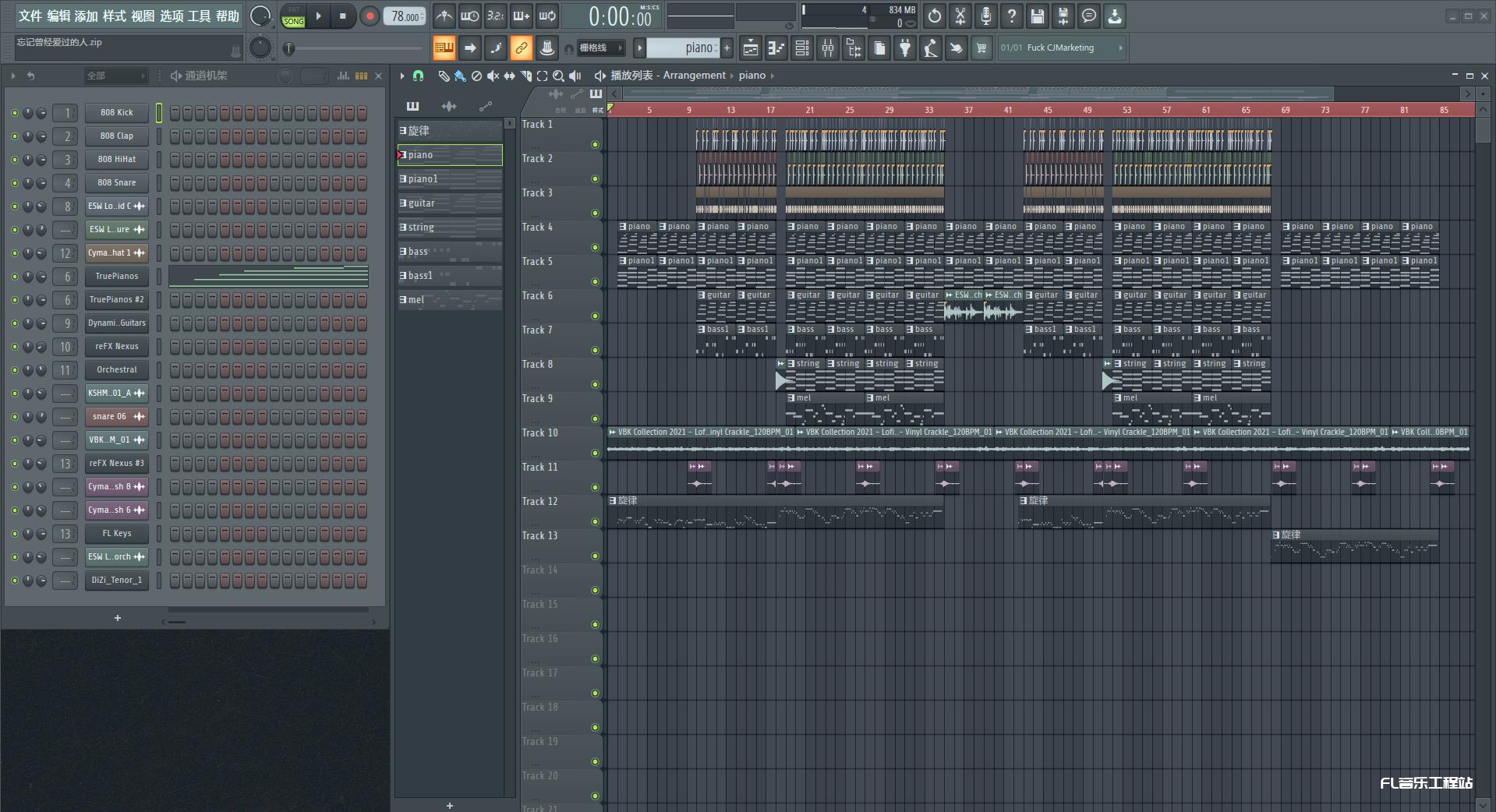Add a new channel with plus button
The height and width of the screenshot is (812, 1496).
point(118,618)
